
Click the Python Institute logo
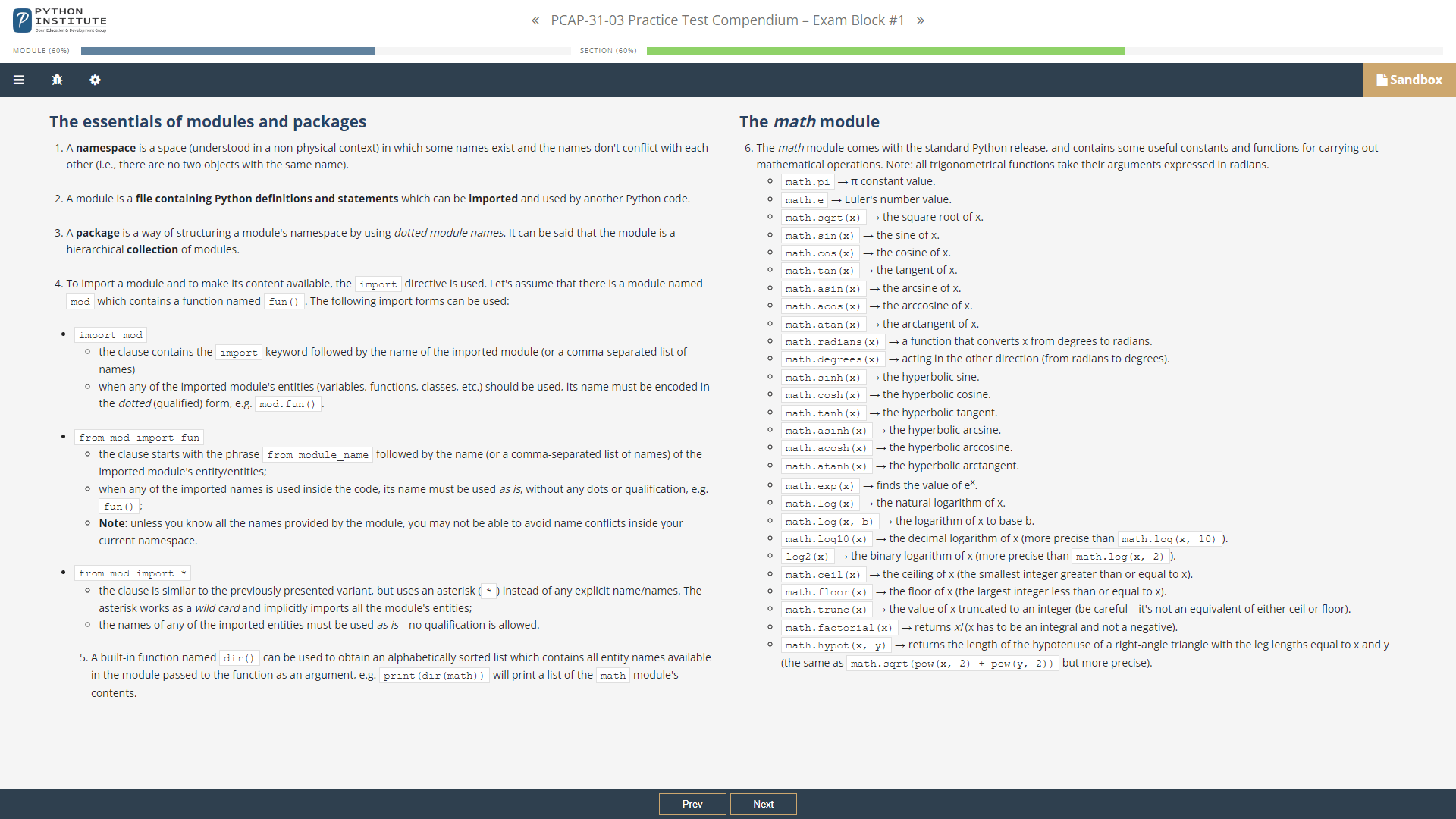60,20
